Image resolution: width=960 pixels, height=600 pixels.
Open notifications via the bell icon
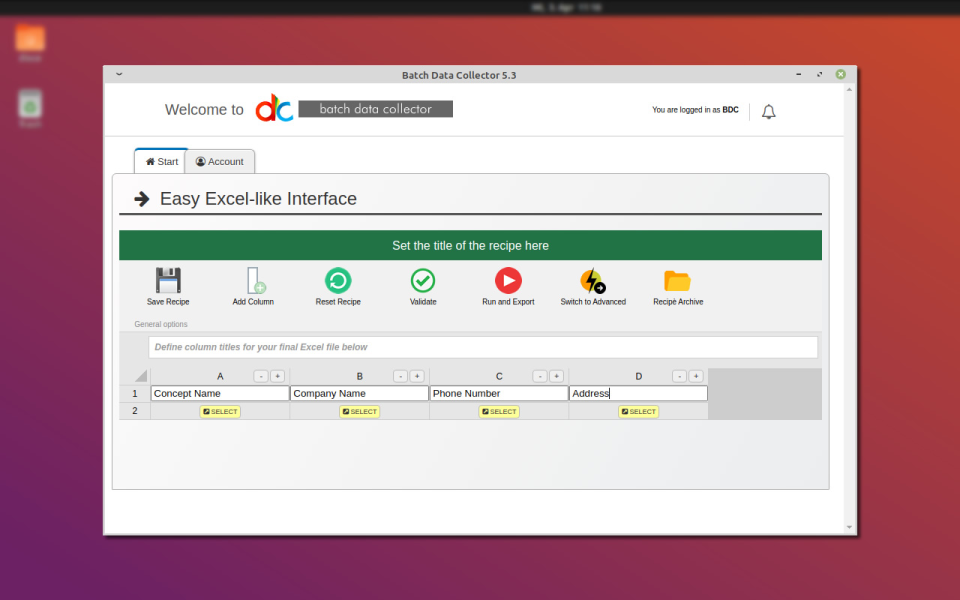pyautogui.click(x=768, y=111)
